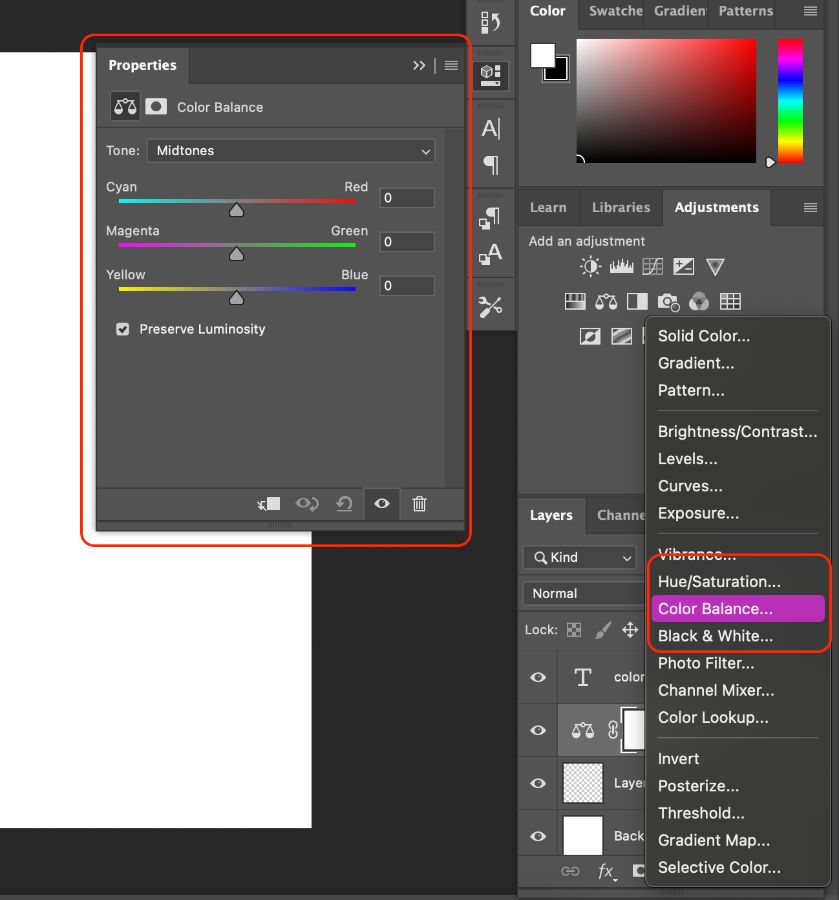
Task: Click the Cyan-Red value field
Action: click(407, 198)
